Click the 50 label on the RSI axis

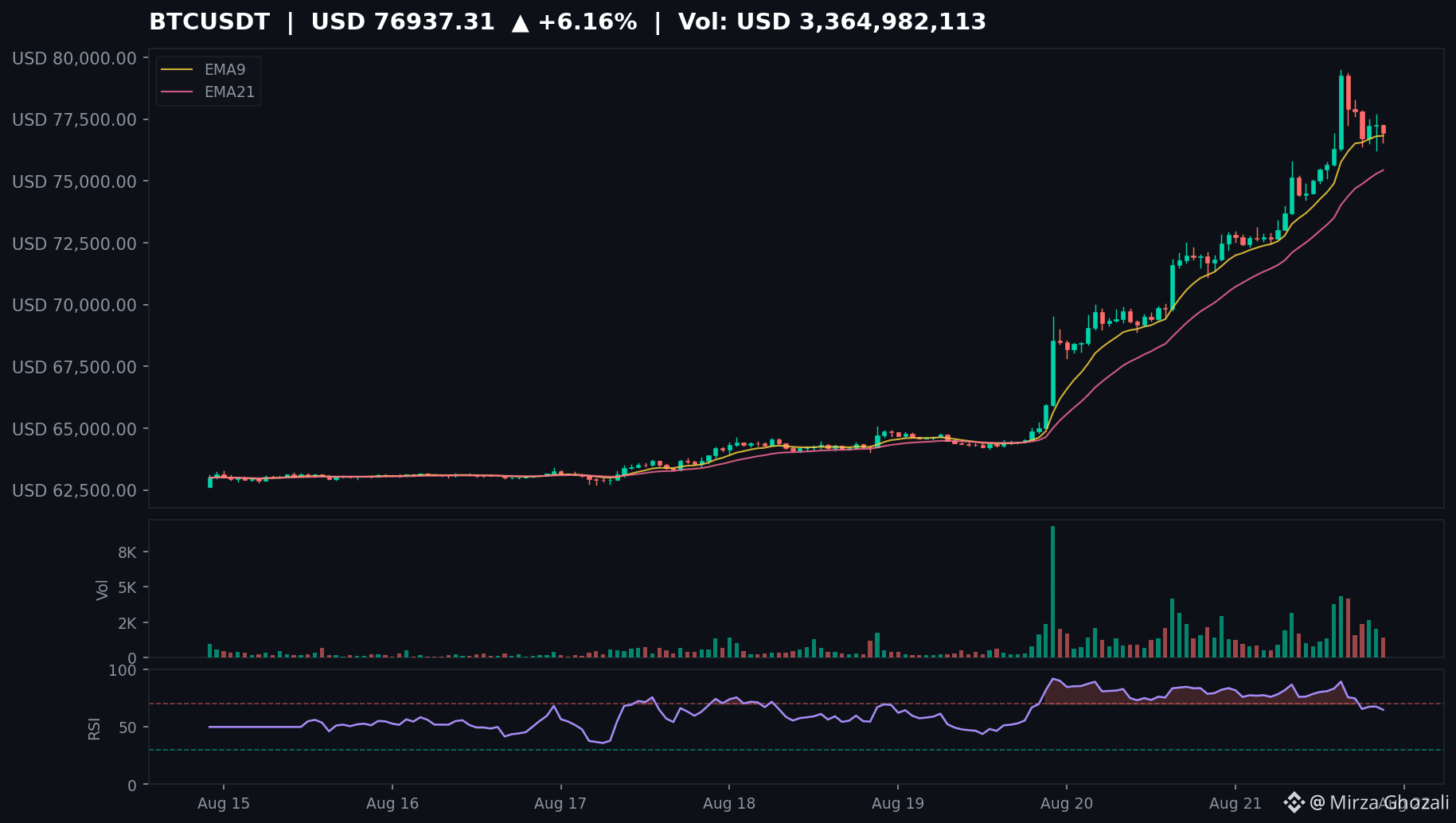[x=127, y=727]
